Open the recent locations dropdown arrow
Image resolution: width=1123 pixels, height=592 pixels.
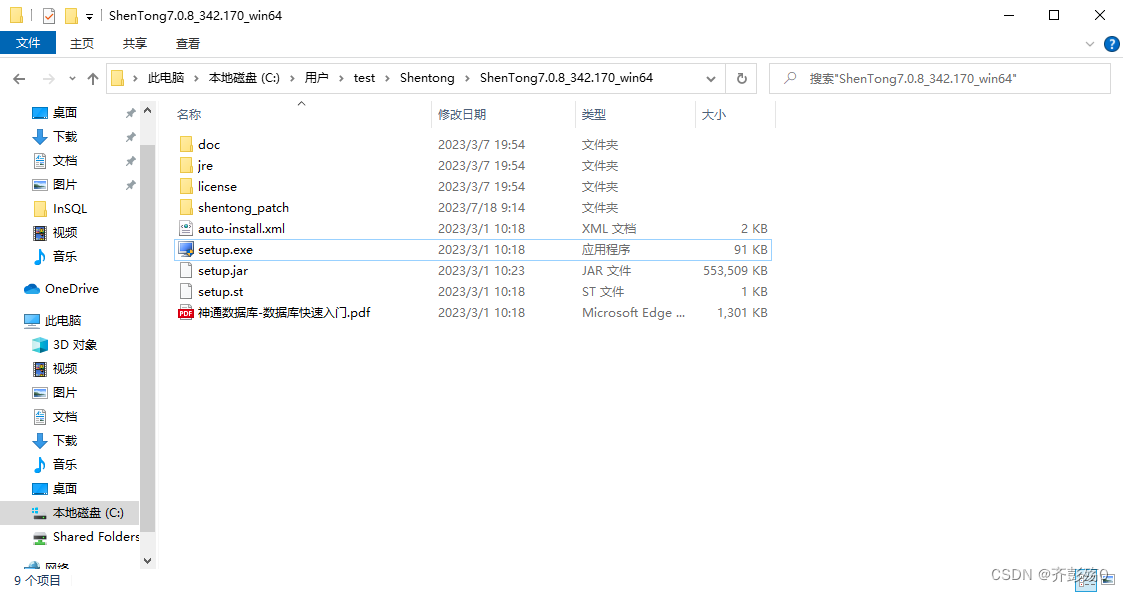(72, 79)
